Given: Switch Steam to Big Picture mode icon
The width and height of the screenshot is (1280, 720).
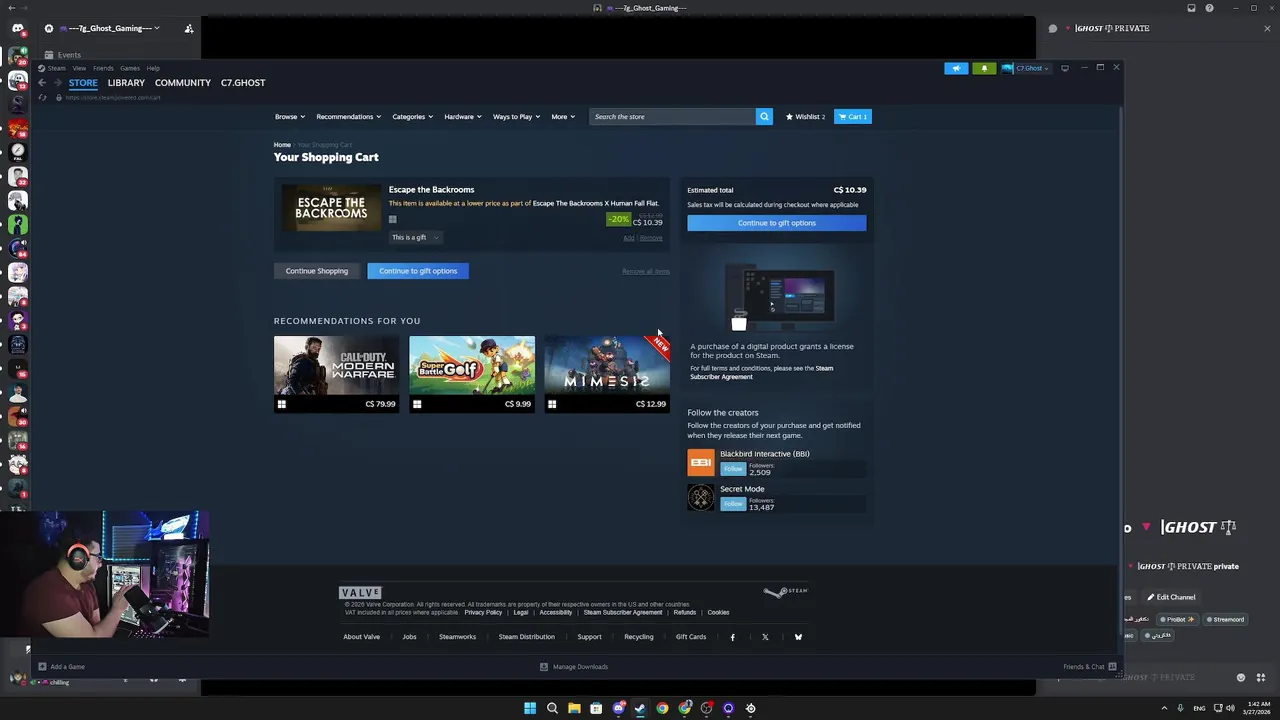Looking at the screenshot, I should pyautogui.click(x=1065, y=68).
